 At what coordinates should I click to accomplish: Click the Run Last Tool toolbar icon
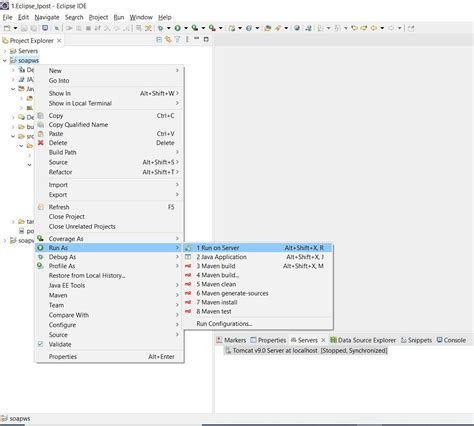[212, 28]
